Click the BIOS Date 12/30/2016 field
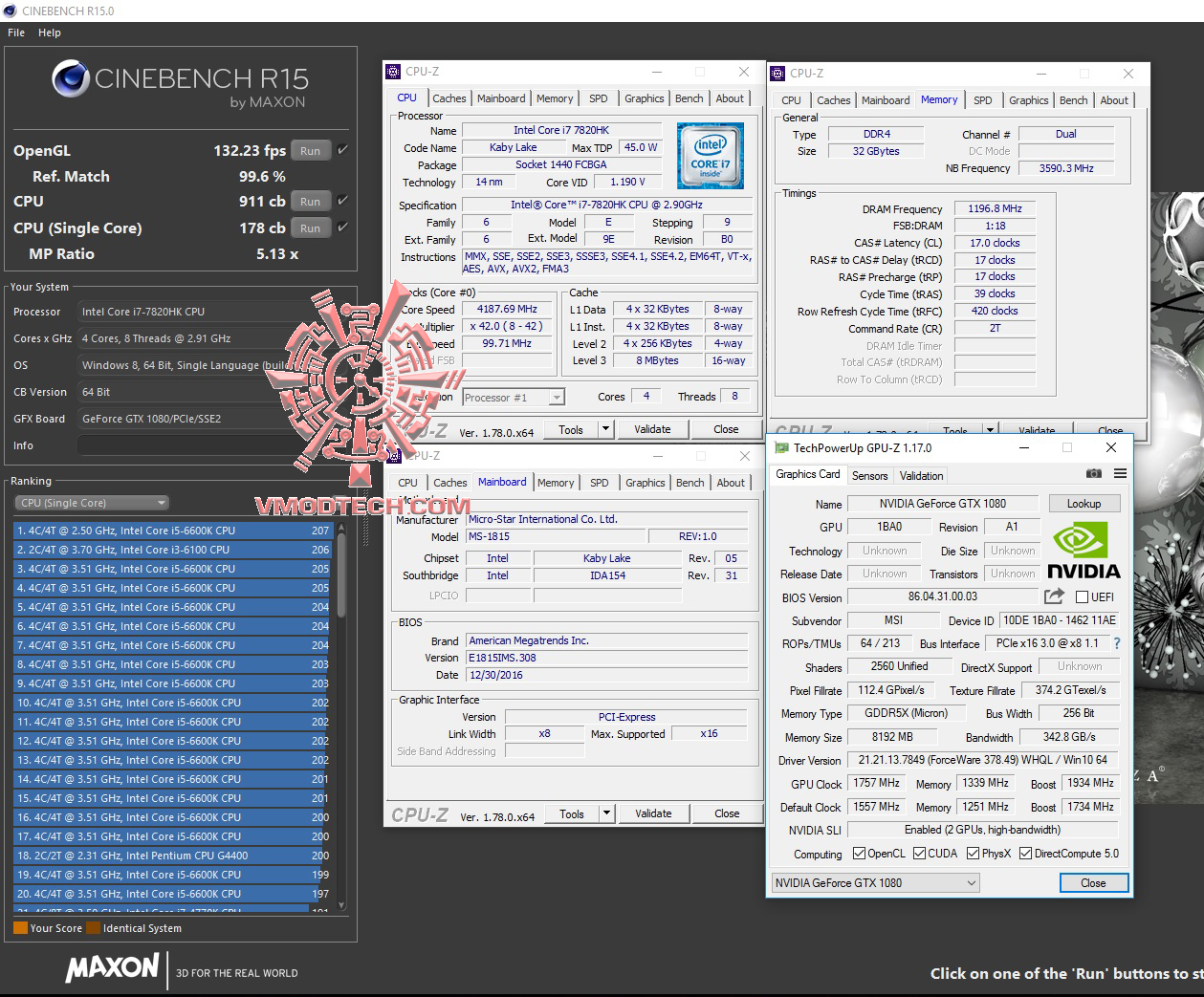 tap(607, 675)
